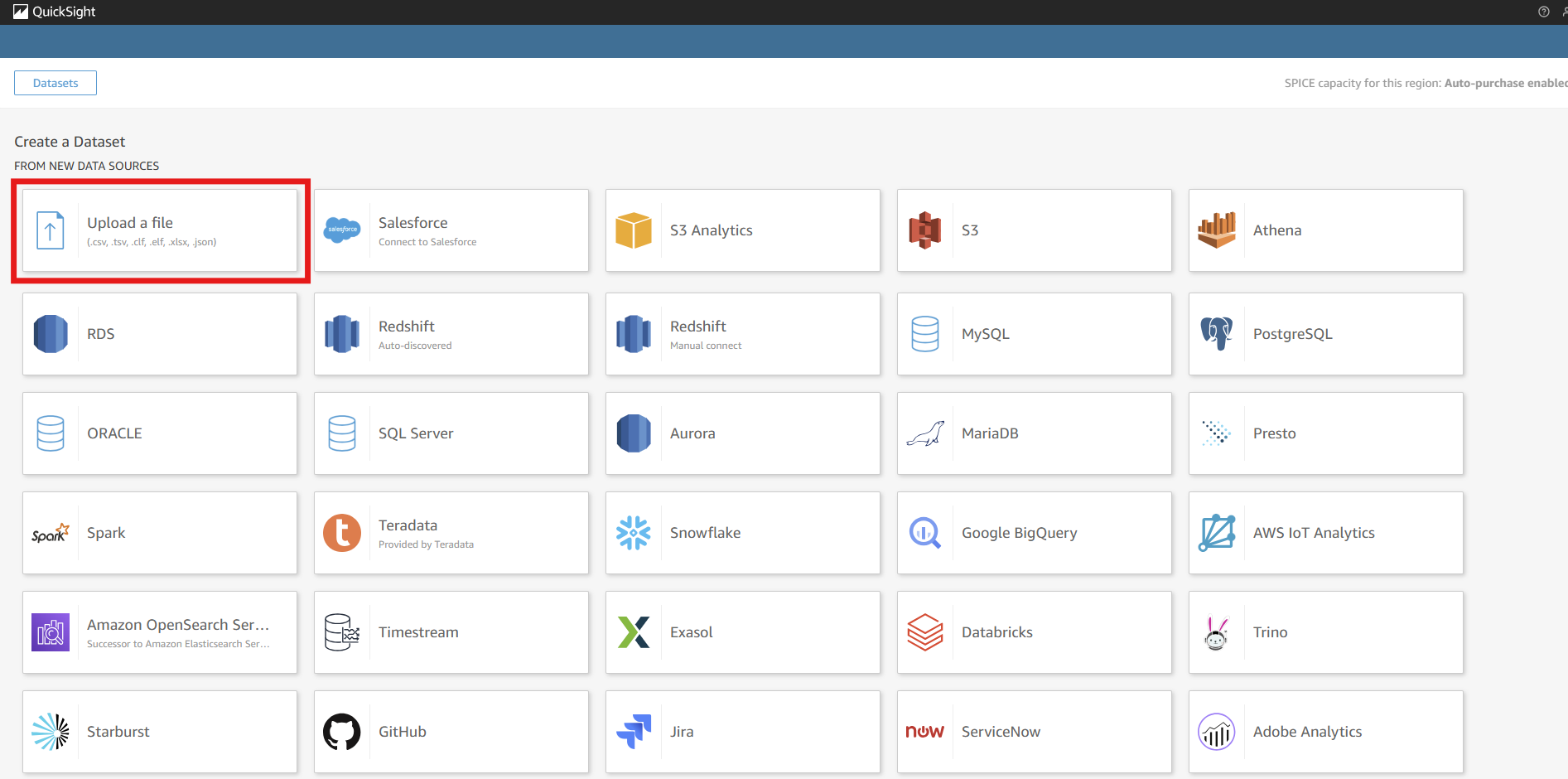This screenshot has width=1568, height=779.
Task: Select the SQL Server icon
Action: [342, 433]
